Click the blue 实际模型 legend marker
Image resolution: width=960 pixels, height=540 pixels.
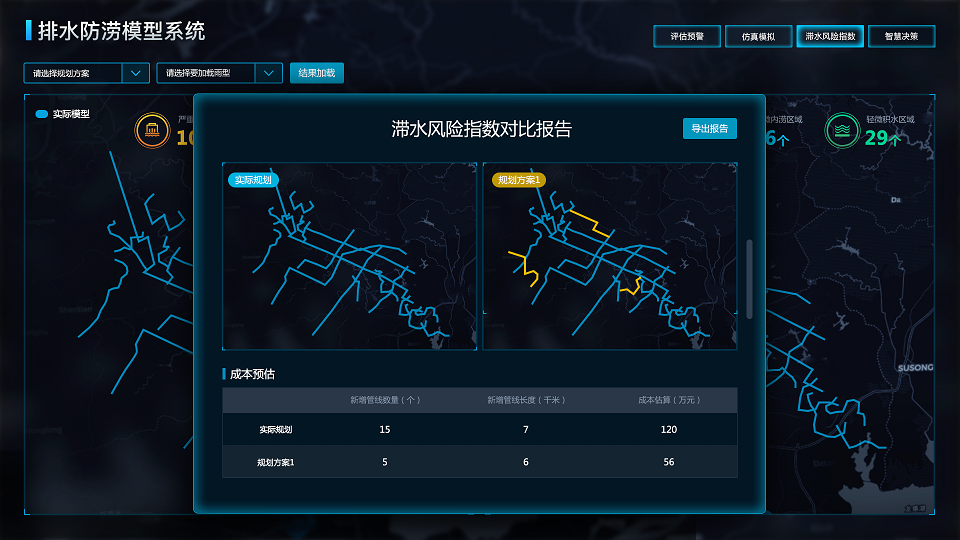pos(42,114)
